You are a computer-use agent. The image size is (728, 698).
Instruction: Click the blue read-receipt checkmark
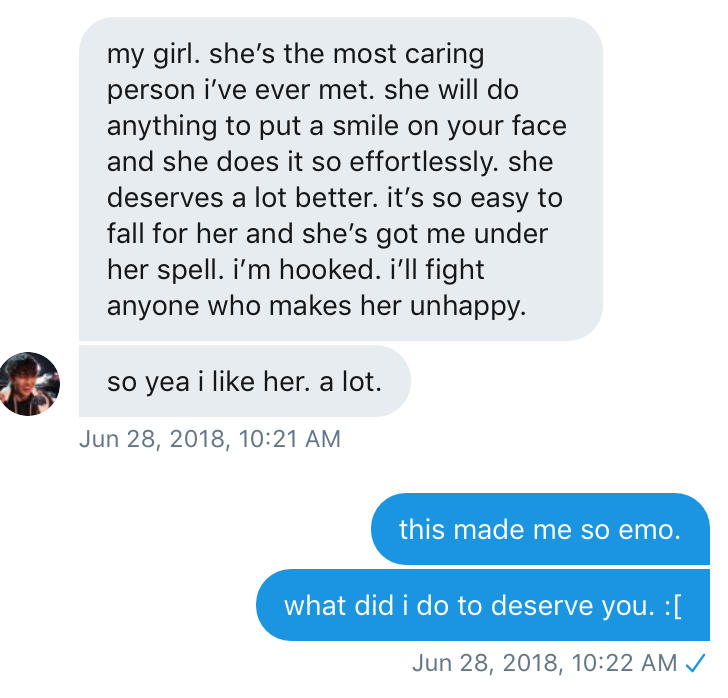[x=697, y=663]
